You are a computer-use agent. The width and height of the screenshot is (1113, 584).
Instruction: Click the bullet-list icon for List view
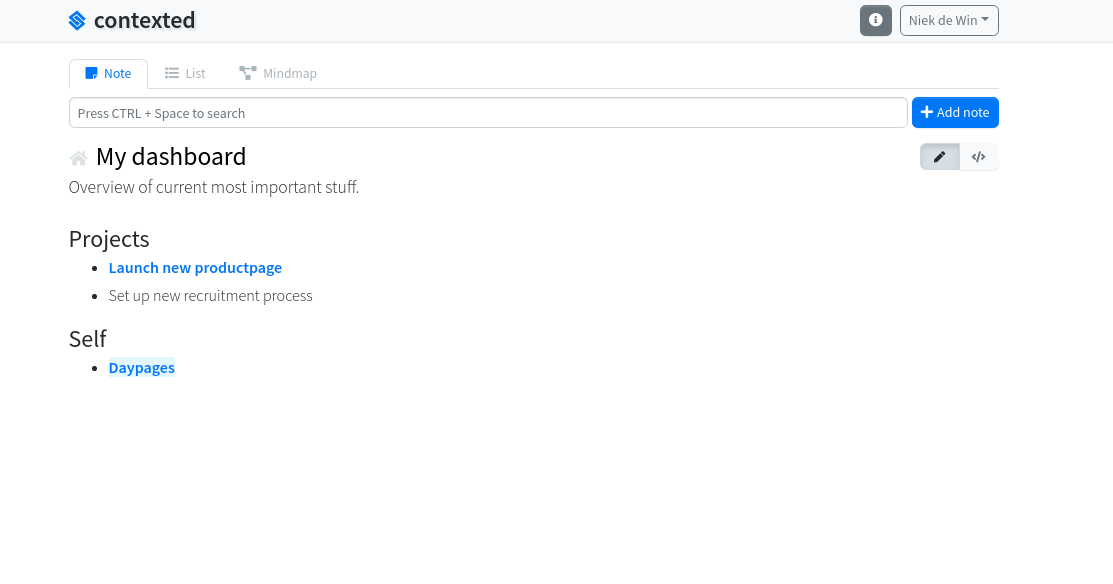click(x=172, y=73)
